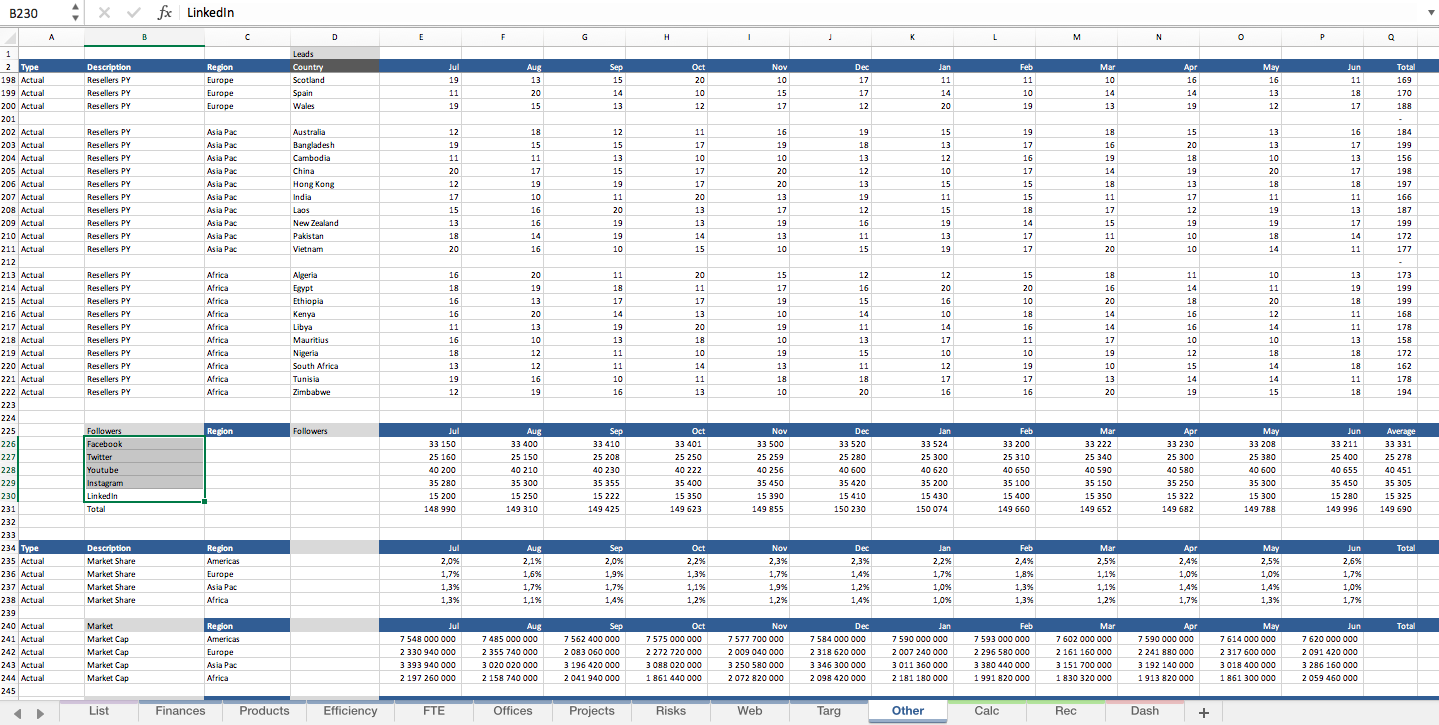
Task: Switch to the FTE sheet tab
Action: tap(433, 711)
